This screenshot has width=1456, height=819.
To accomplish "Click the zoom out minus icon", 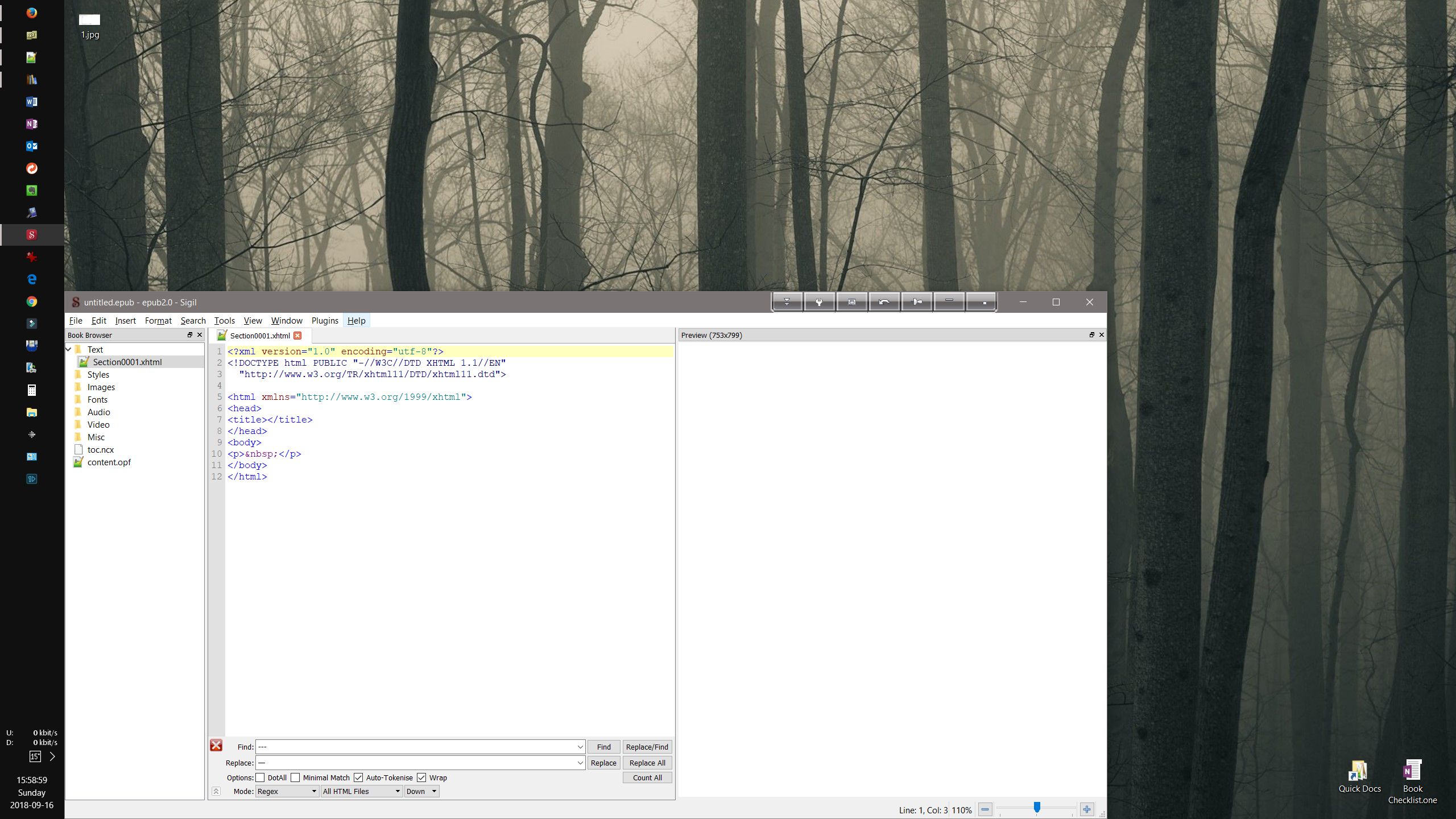I will 985,809.
